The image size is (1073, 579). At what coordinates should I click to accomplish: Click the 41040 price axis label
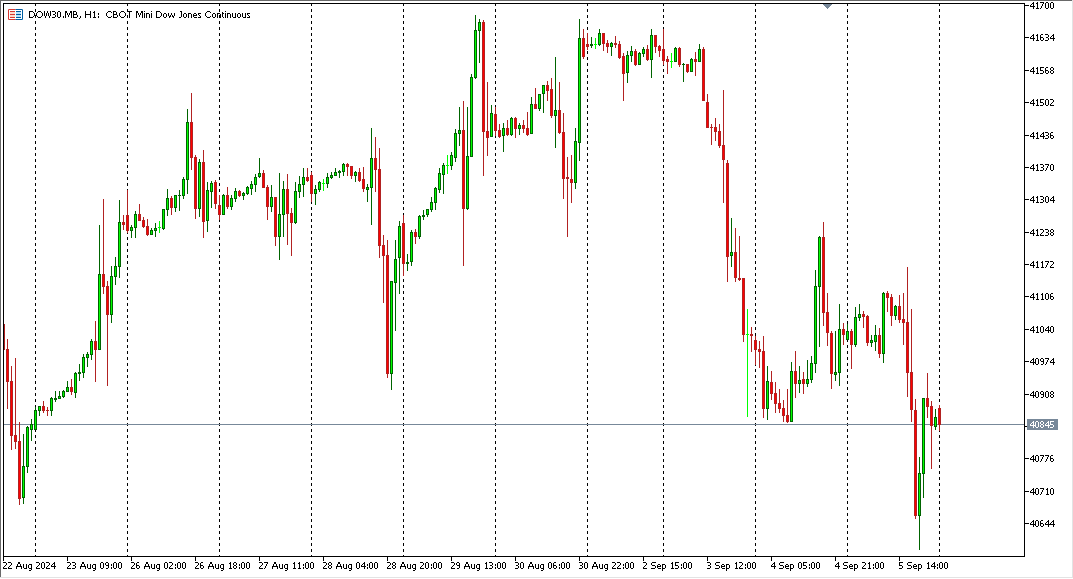click(x=1042, y=330)
